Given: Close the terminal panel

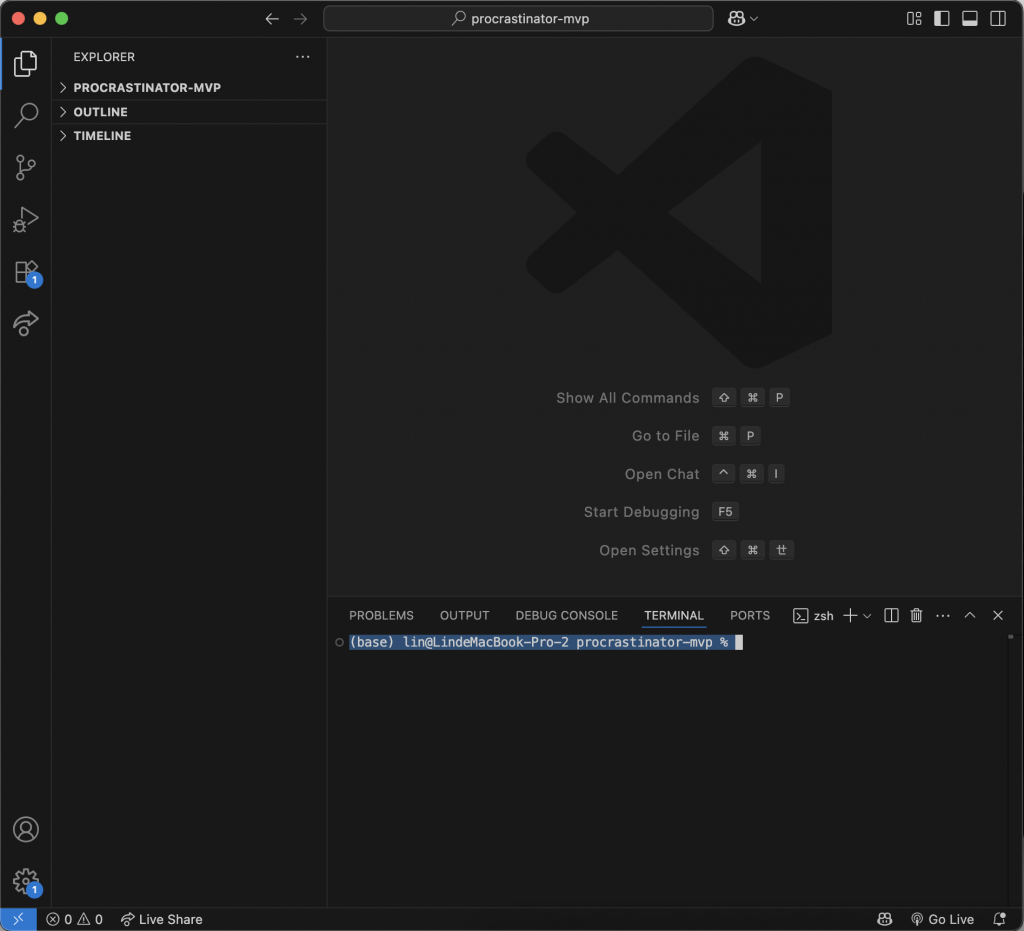Looking at the screenshot, I should click(x=998, y=615).
